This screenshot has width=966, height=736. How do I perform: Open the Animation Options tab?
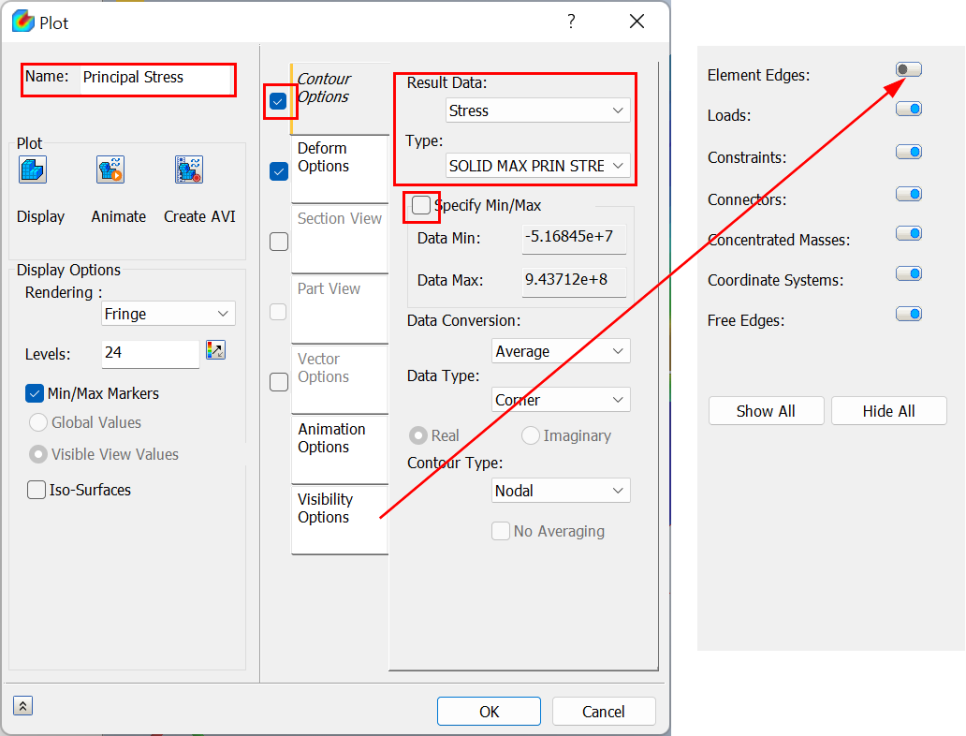[331, 438]
